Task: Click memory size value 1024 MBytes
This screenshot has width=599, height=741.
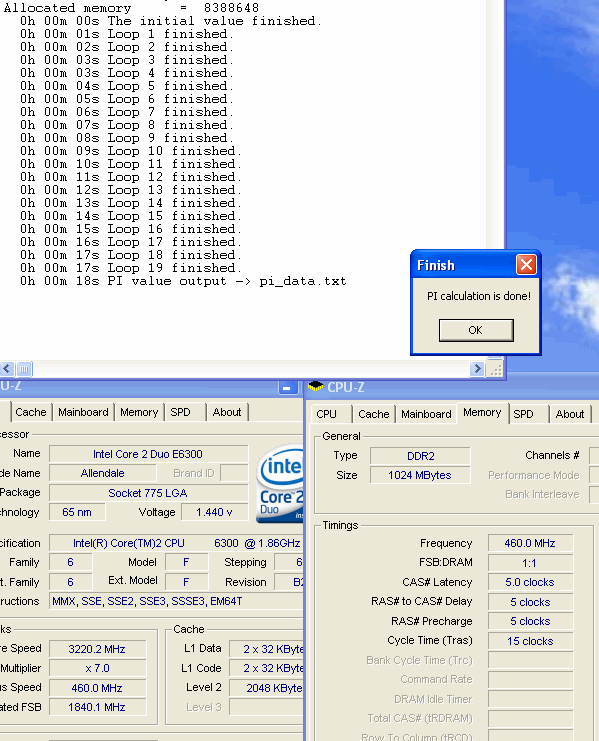Action: click(x=420, y=475)
